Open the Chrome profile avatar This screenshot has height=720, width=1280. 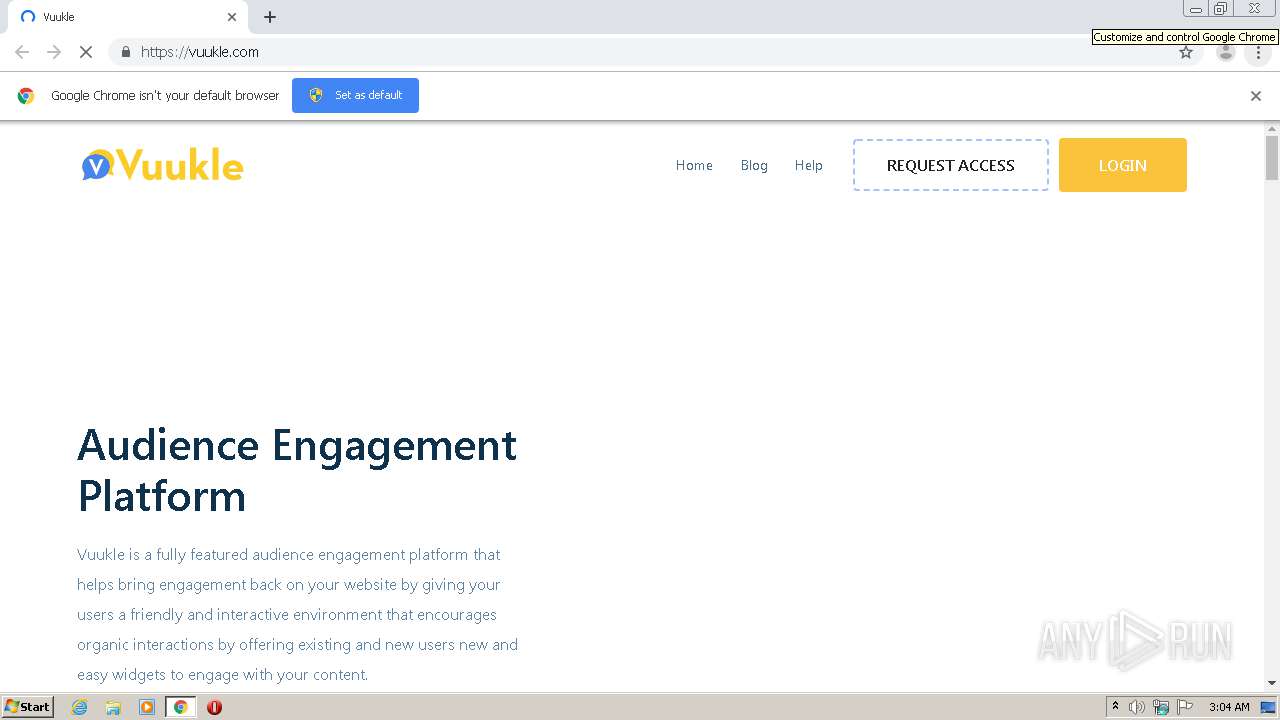click(x=1225, y=52)
